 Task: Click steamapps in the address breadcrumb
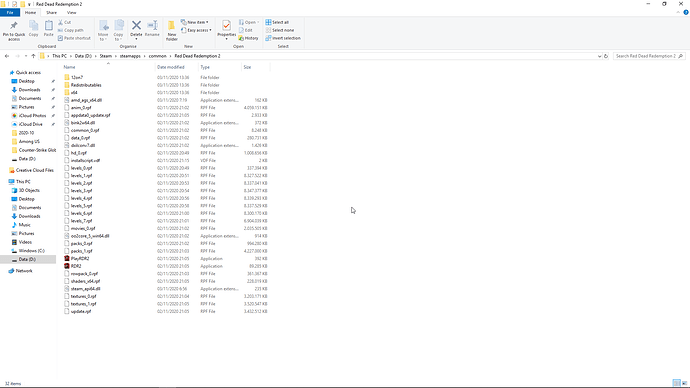tap(130, 56)
